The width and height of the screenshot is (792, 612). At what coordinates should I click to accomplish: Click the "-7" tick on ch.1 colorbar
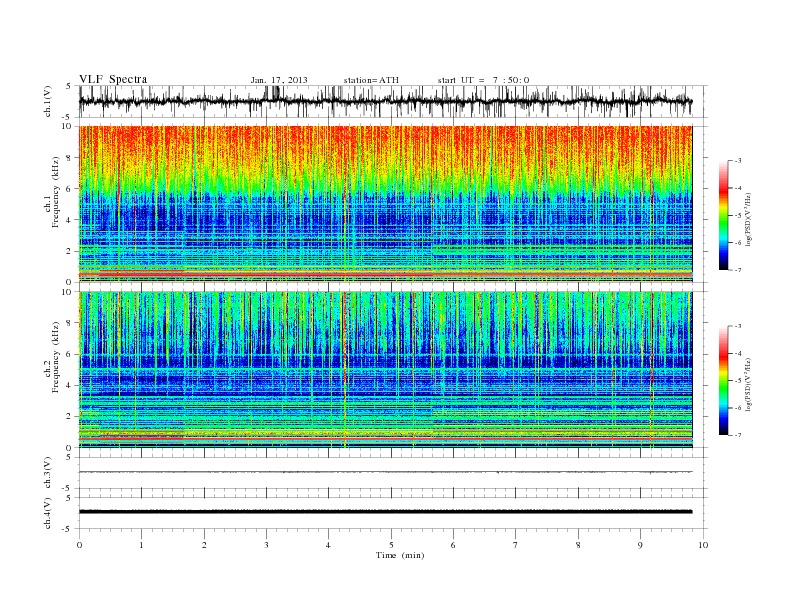tap(738, 270)
